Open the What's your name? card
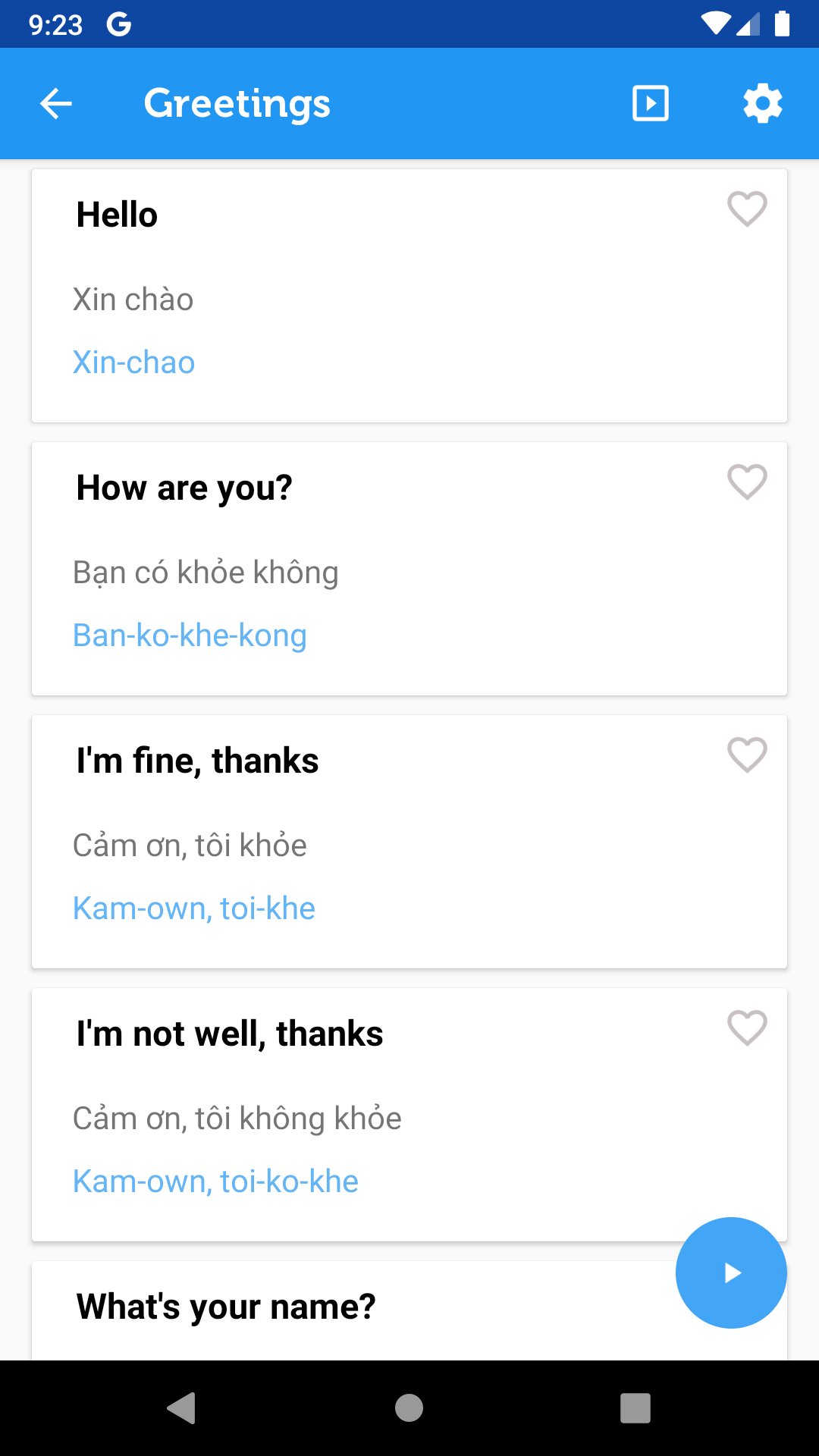 226,1307
